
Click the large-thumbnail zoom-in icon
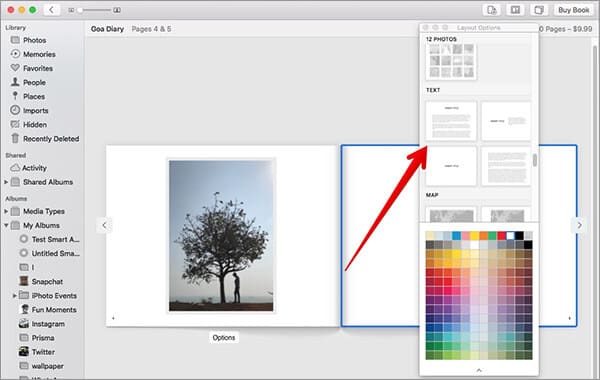coord(117,10)
